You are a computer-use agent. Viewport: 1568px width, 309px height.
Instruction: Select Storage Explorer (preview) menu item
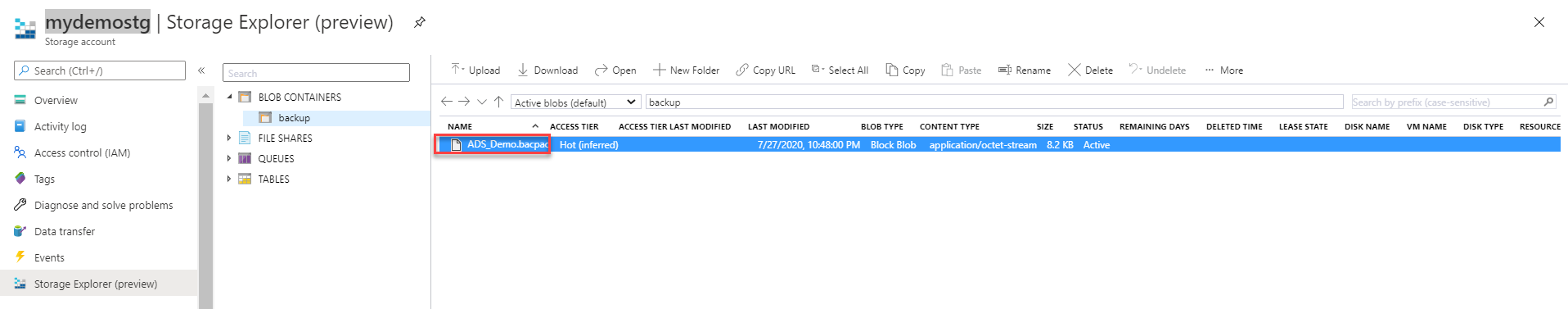click(99, 284)
